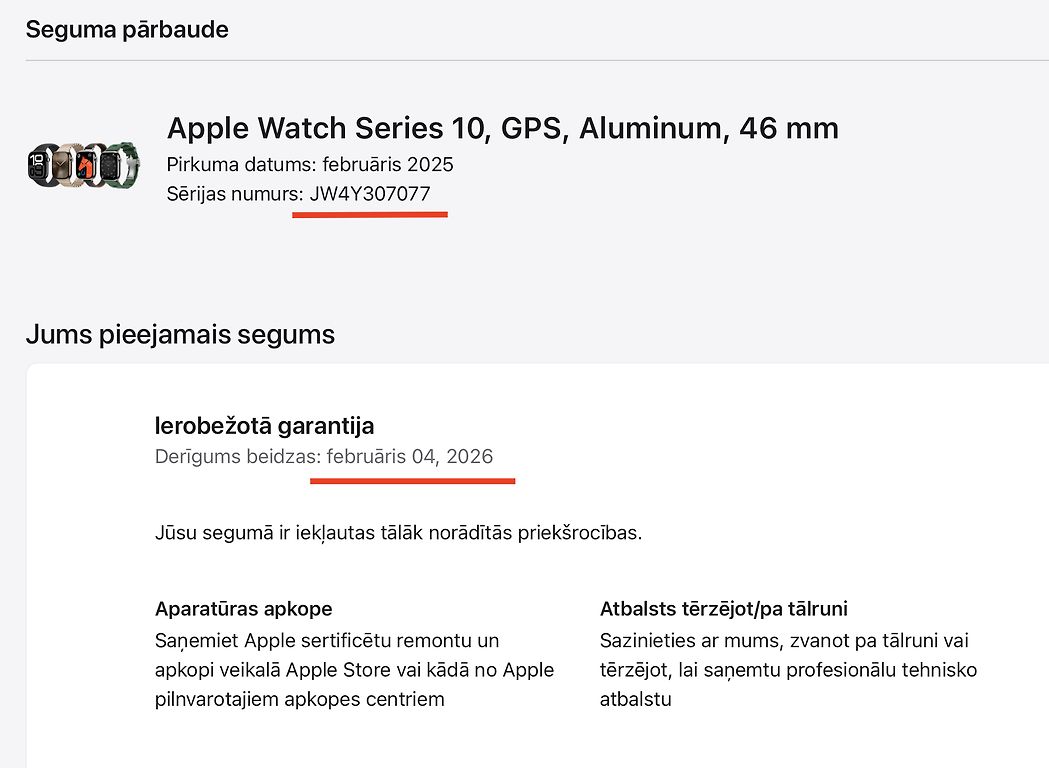The width and height of the screenshot is (1049, 768).
Task: Click the Sērijas numurs label
Action: (x=235, y=193)
